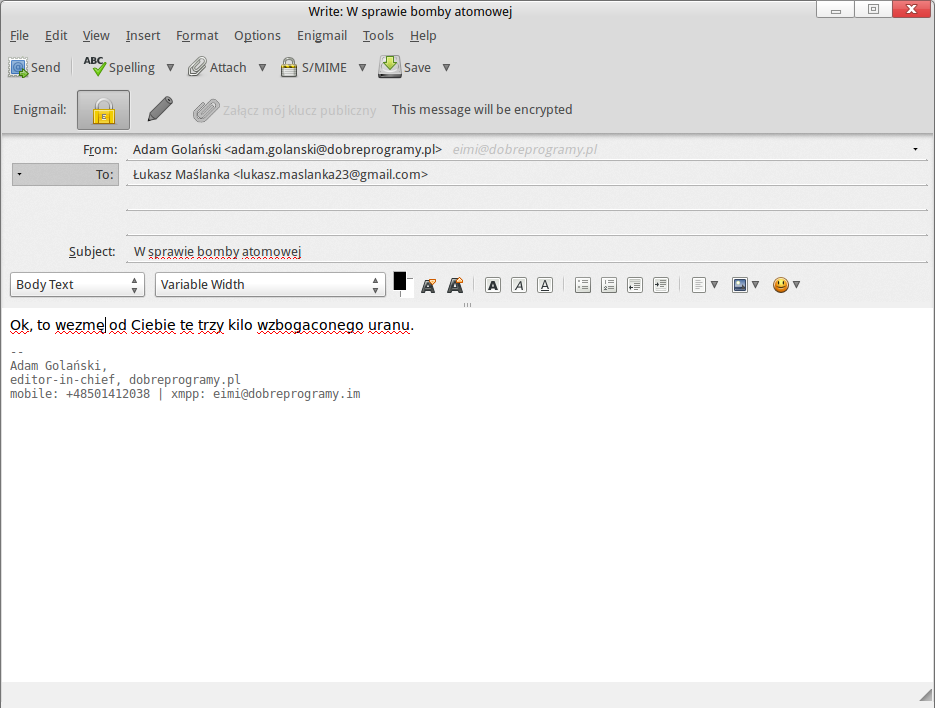Open the Edit menu

click(56, 36)
